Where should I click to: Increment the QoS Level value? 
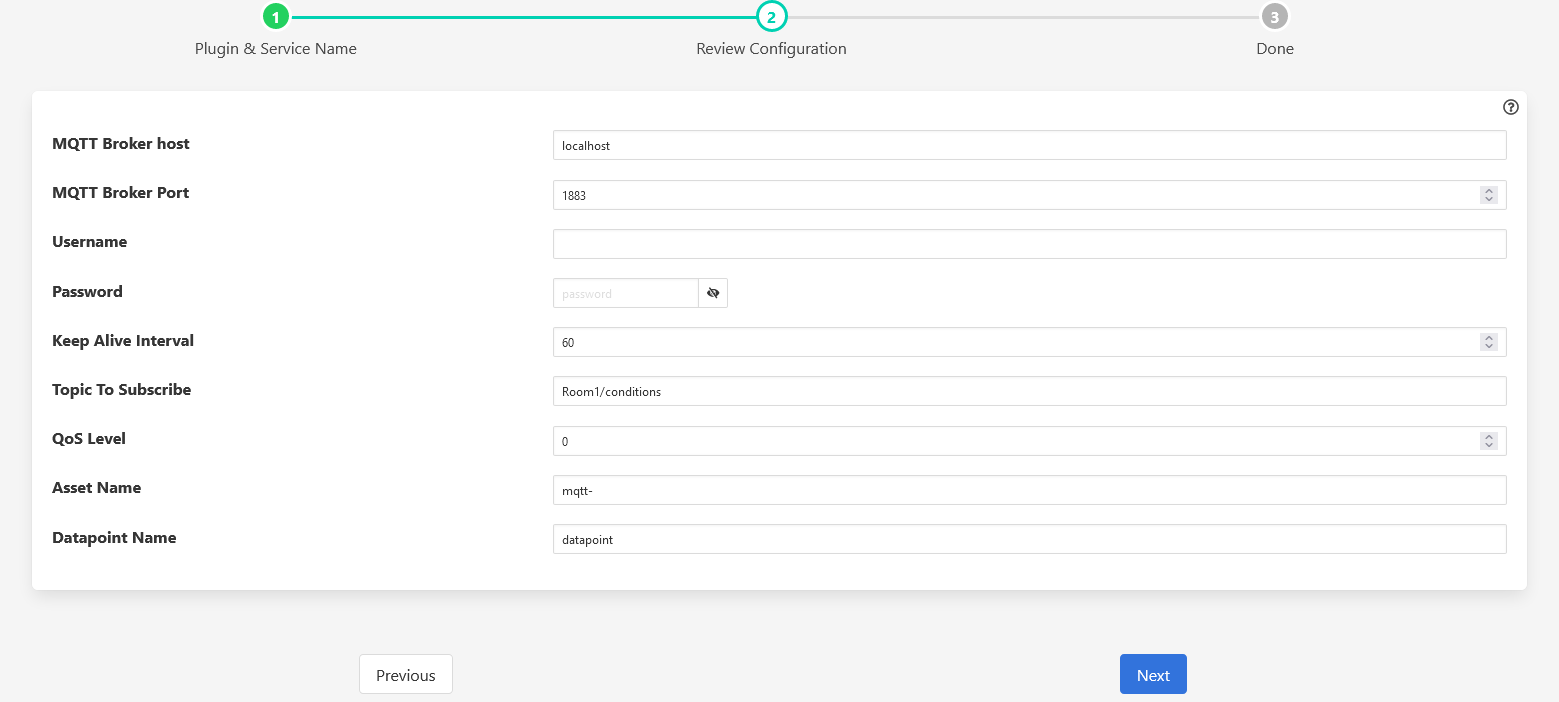pos(1489,437)
